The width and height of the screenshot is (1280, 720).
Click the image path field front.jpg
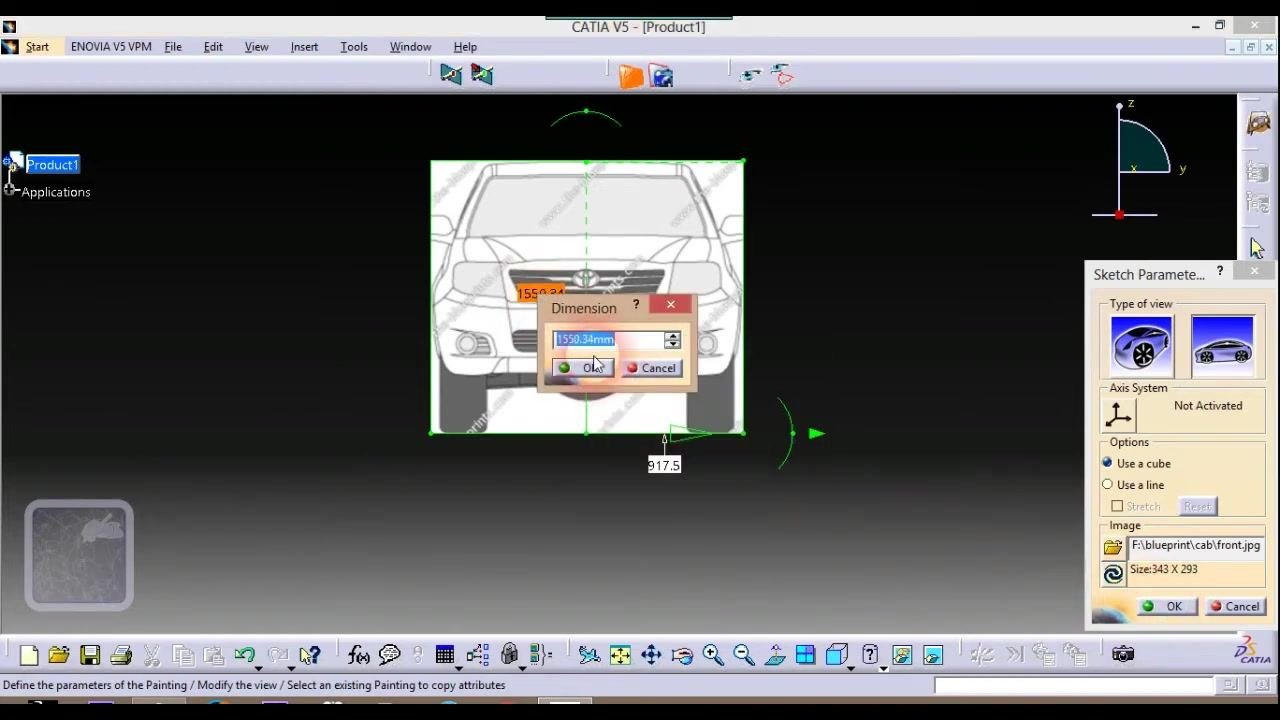point(1196,546)
